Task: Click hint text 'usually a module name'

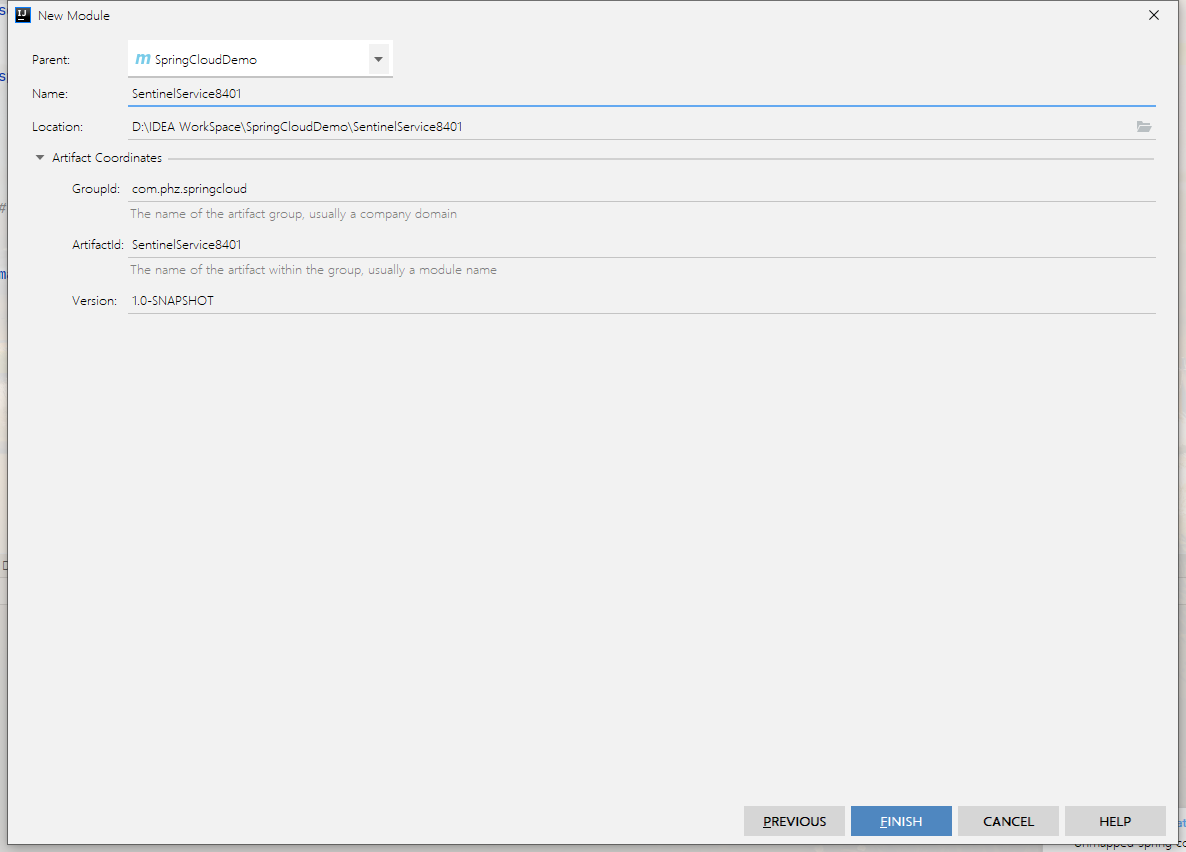Action: point(433,270)
